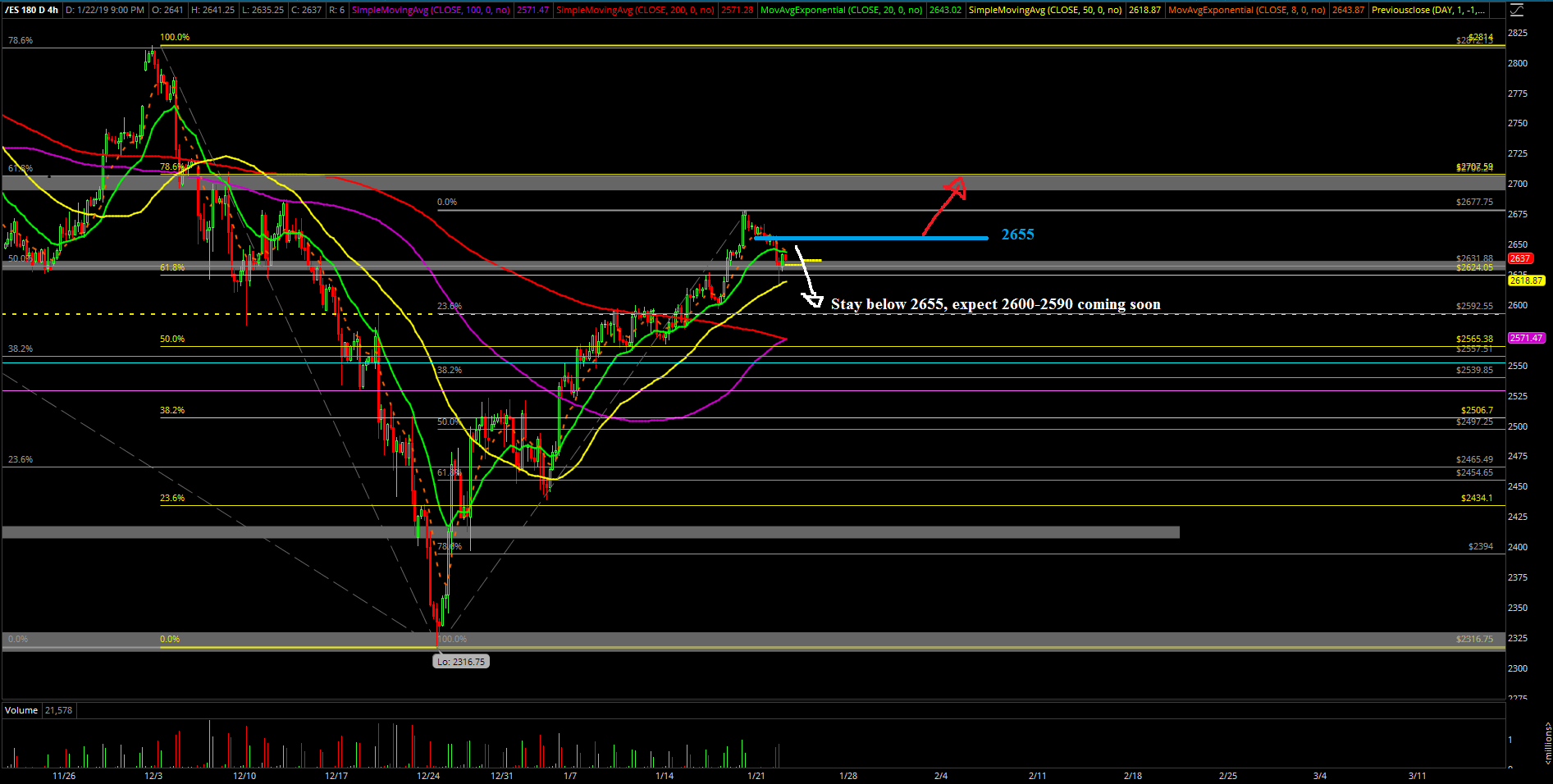Click the 1/28 date on time axis

848,776
